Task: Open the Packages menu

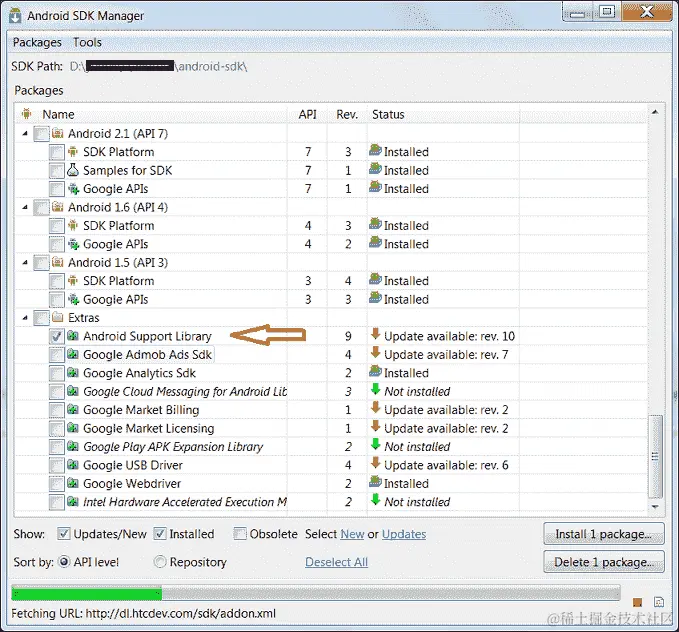Action: tap(37, 42)
